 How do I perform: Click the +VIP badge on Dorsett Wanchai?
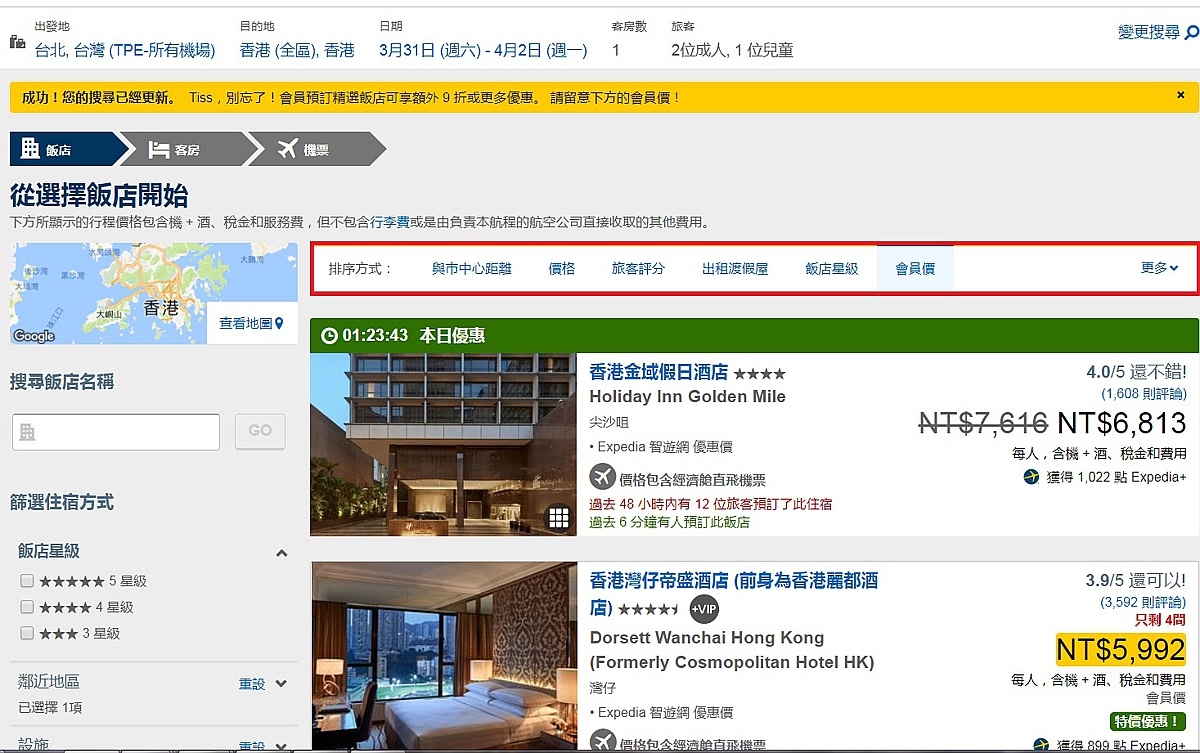(704, 608)
